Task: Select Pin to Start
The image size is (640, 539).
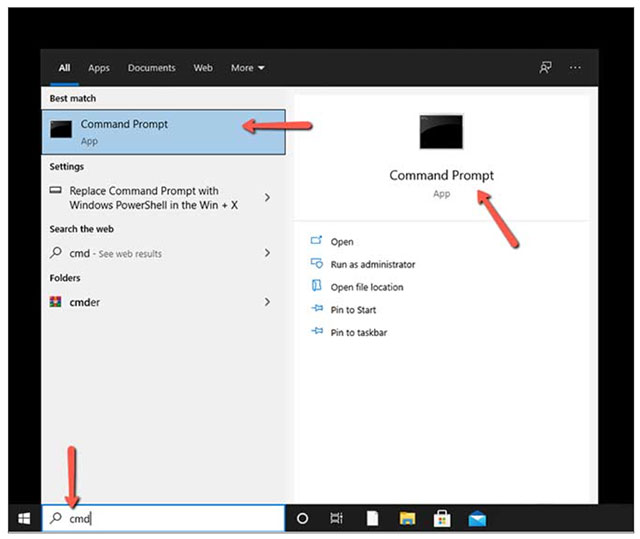Action: tap(353, 310)
